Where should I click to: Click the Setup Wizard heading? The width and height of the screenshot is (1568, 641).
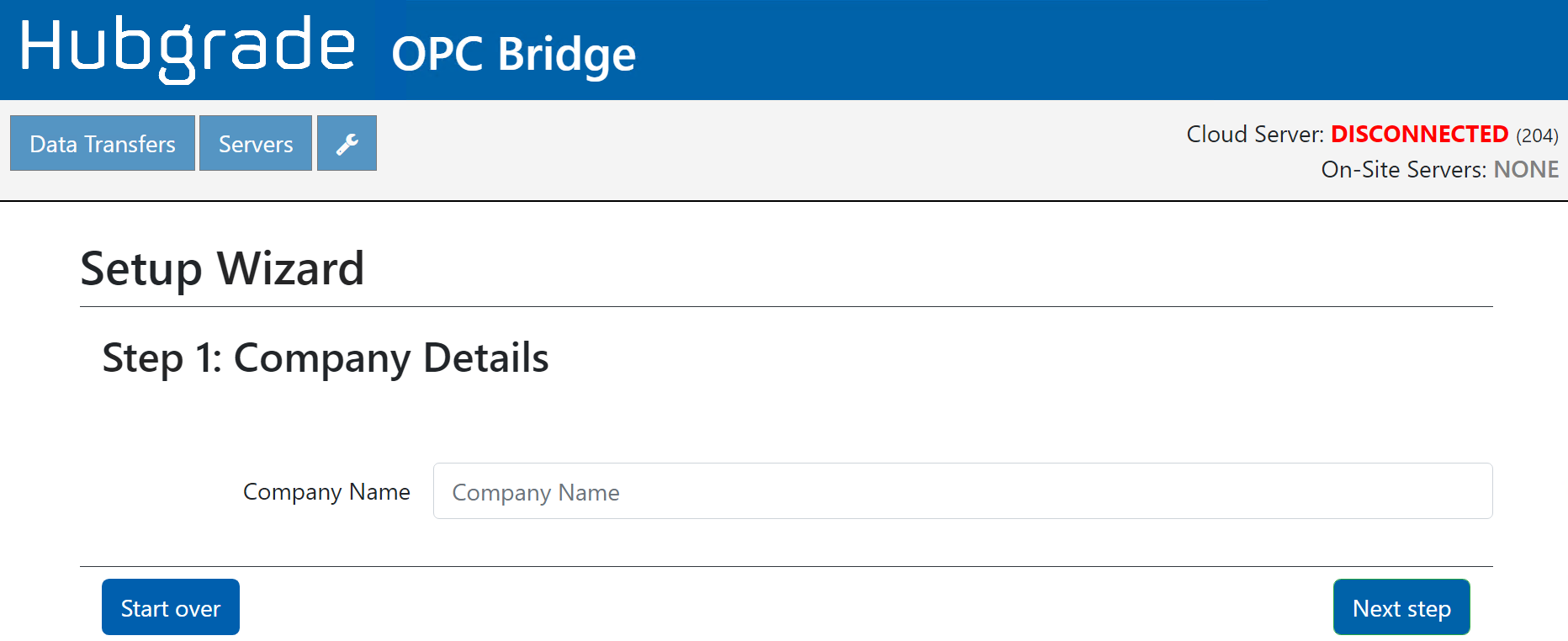pos(222,269)
